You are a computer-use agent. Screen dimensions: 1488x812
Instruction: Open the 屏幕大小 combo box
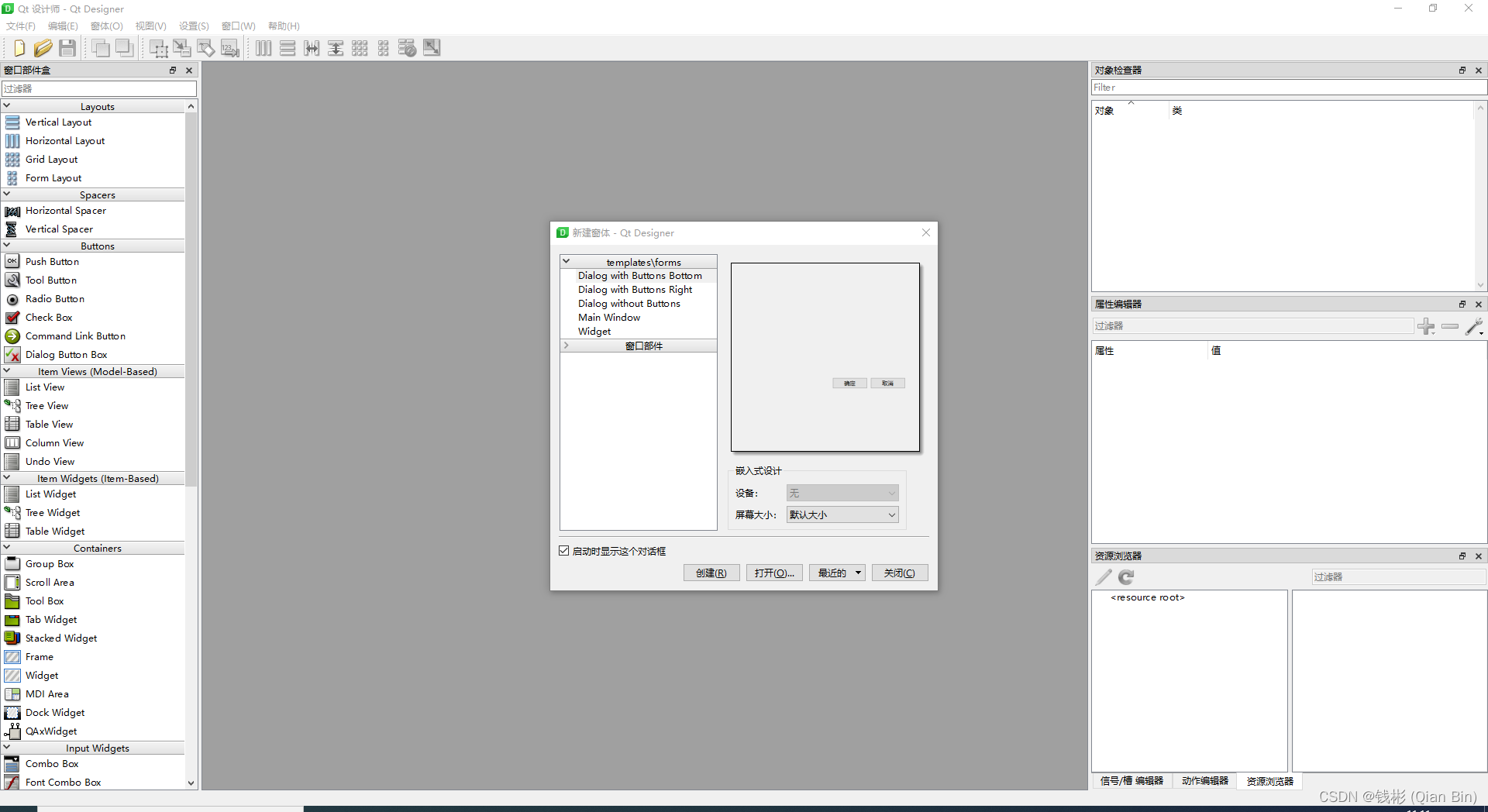(842, 514)
